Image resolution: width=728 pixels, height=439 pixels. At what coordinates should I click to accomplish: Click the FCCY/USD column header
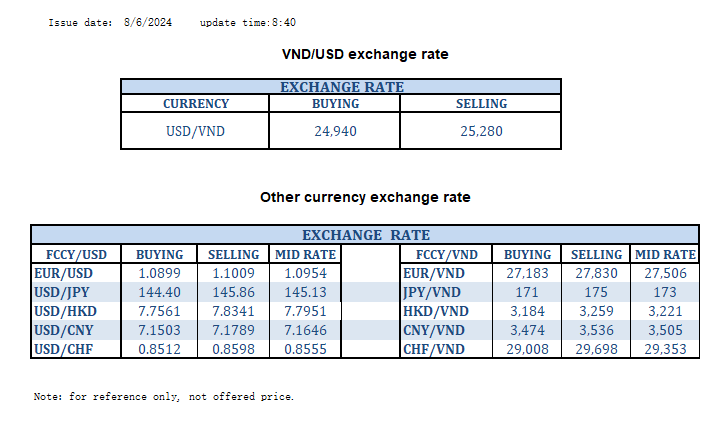click(70, 254)
